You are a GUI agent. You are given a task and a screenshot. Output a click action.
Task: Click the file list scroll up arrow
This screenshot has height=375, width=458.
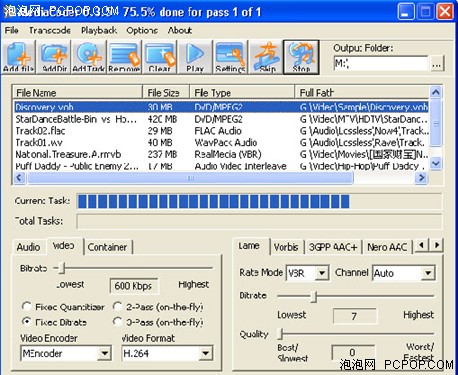click(x=436, y=92)
